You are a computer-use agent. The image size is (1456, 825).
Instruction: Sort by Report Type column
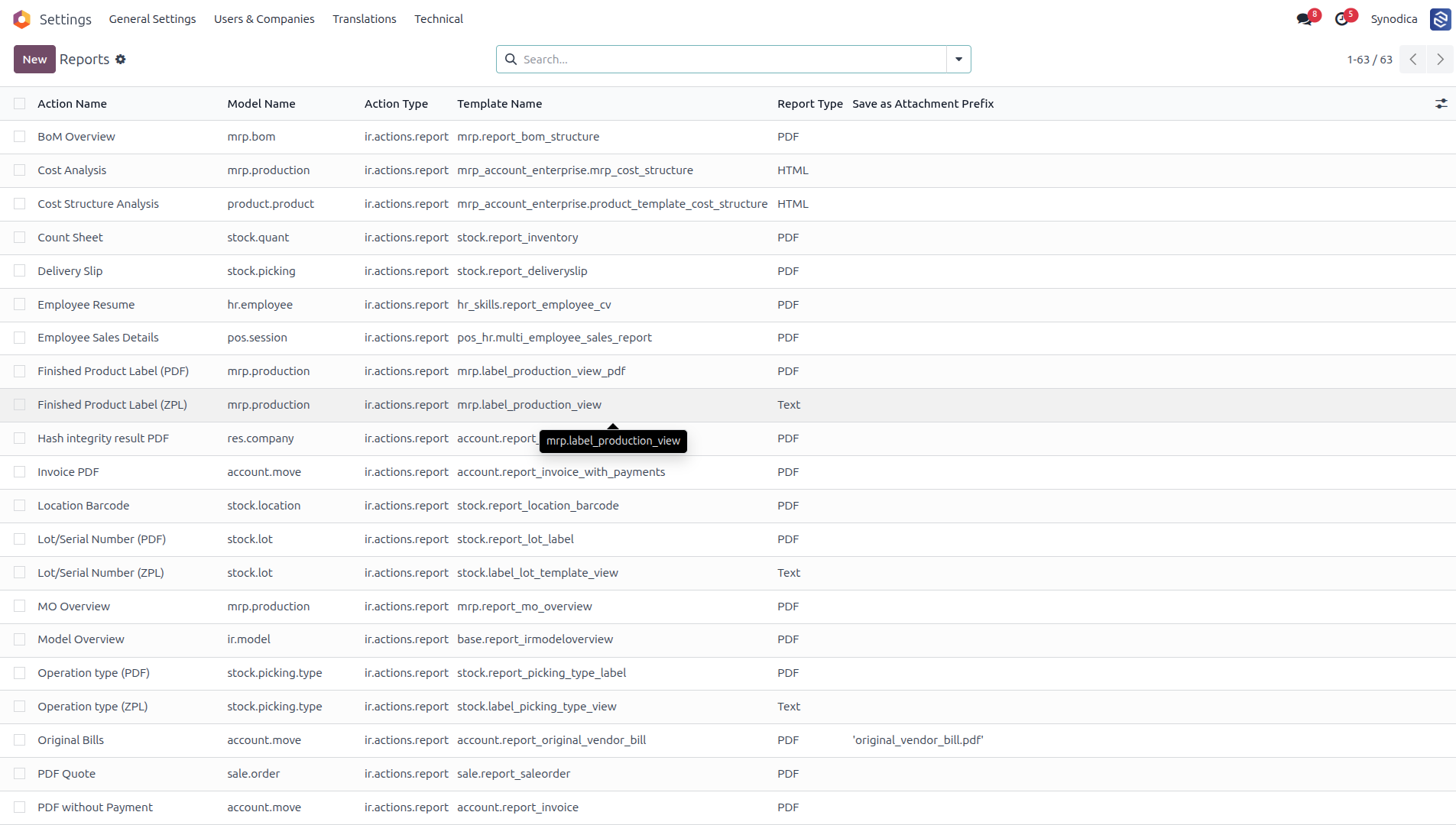809,104
